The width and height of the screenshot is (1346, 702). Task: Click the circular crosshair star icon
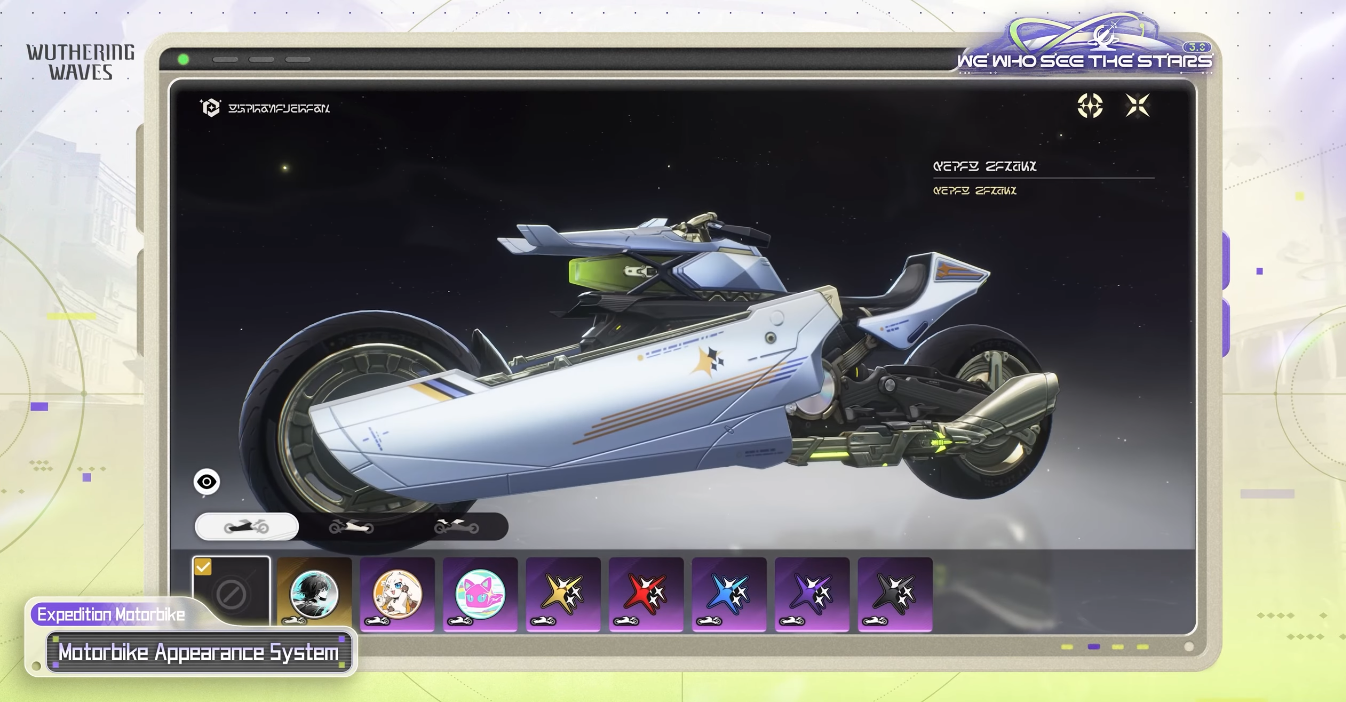[x=1090, y=106]
